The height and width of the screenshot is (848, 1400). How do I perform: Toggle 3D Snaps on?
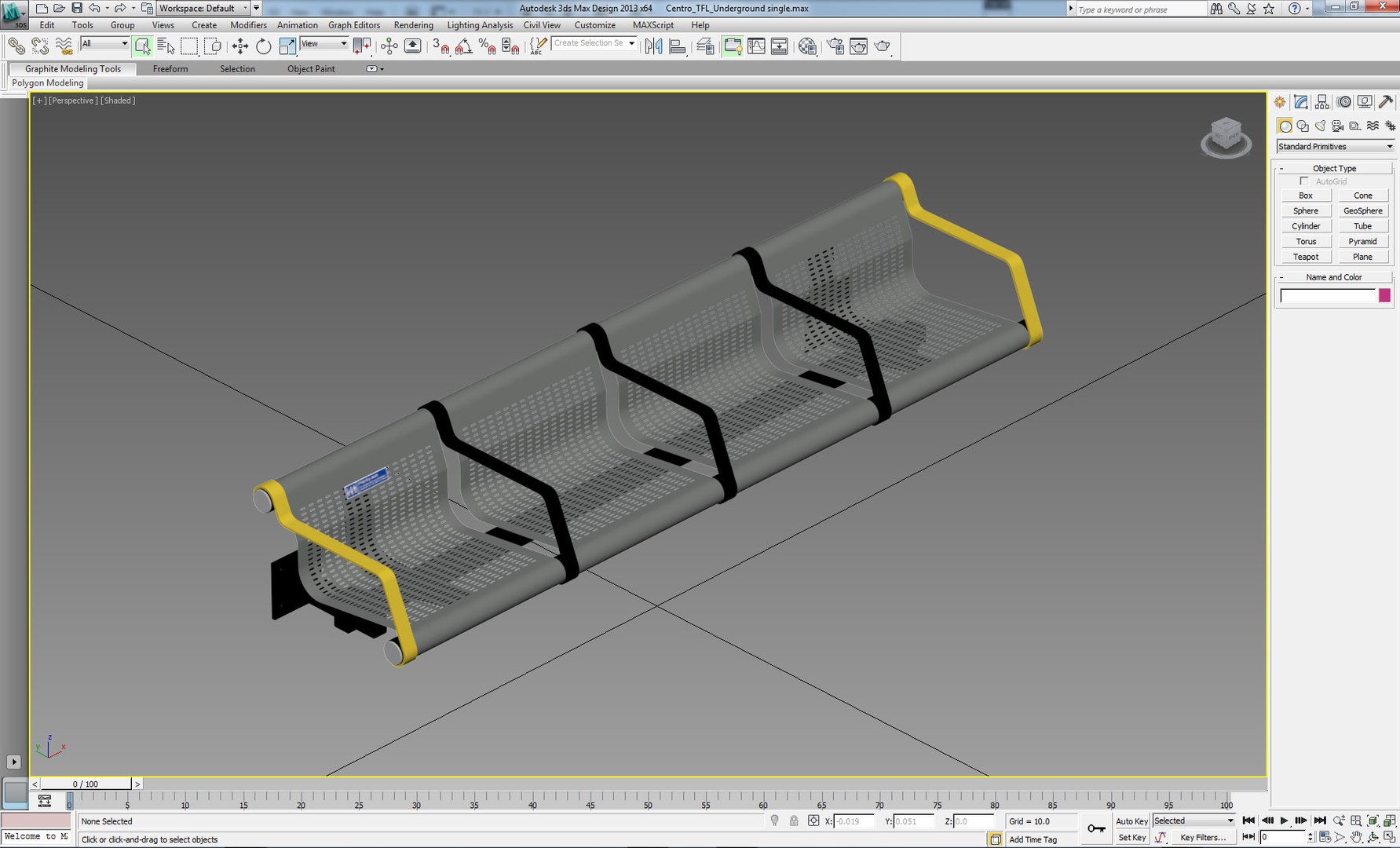(440, 46)
